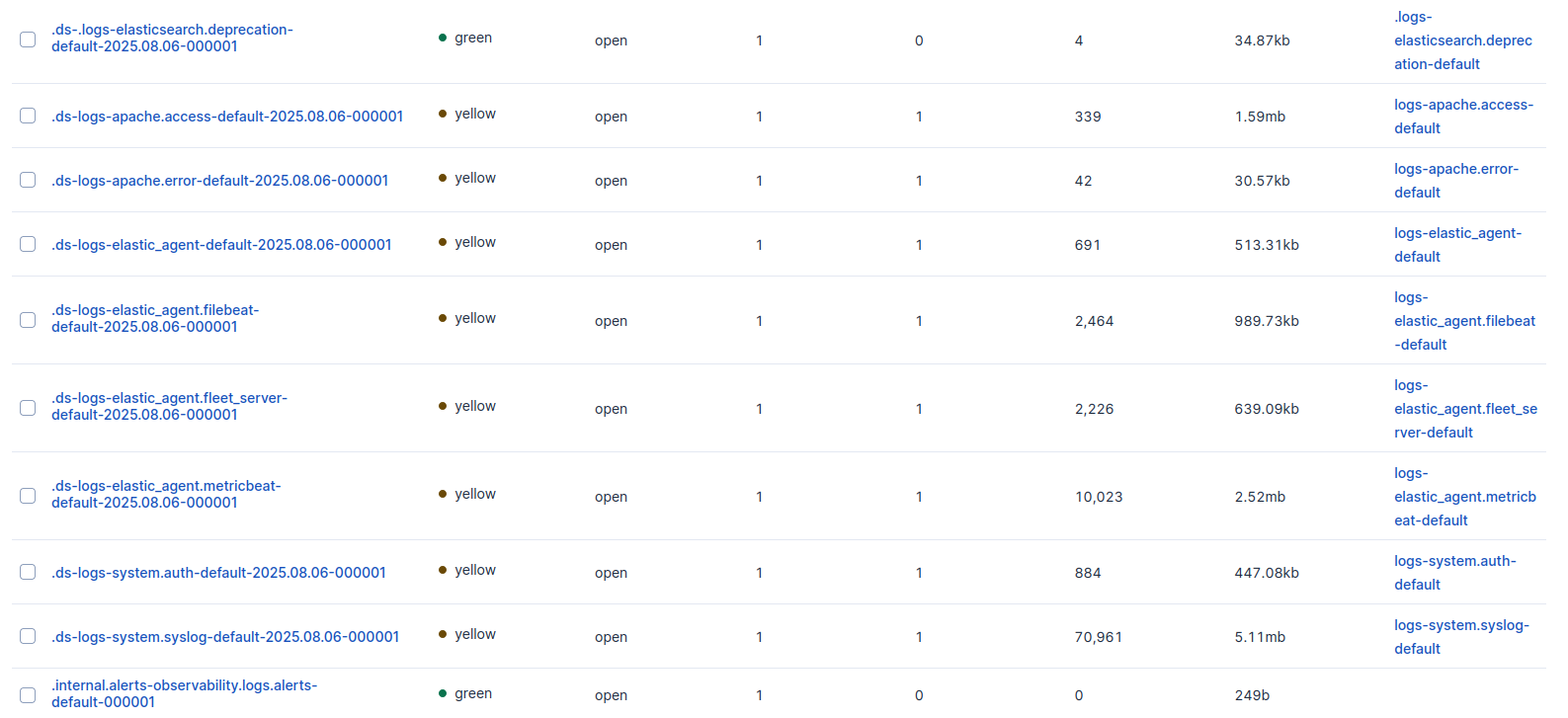Open the .logs-elasticsearch.deprecation-default data stream link
The height and width of the screenshot is (718, 1568).
1462,40
